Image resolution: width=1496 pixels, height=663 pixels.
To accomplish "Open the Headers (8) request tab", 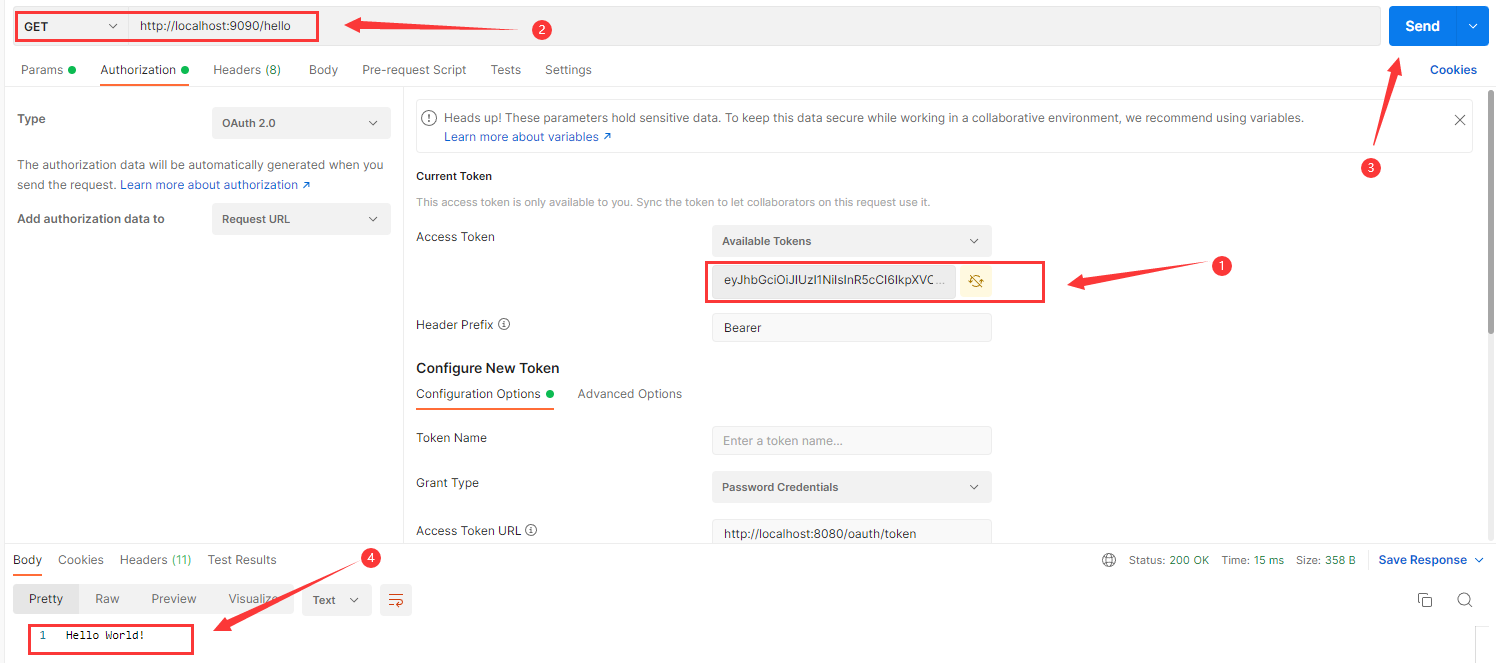I will point(247,70).
